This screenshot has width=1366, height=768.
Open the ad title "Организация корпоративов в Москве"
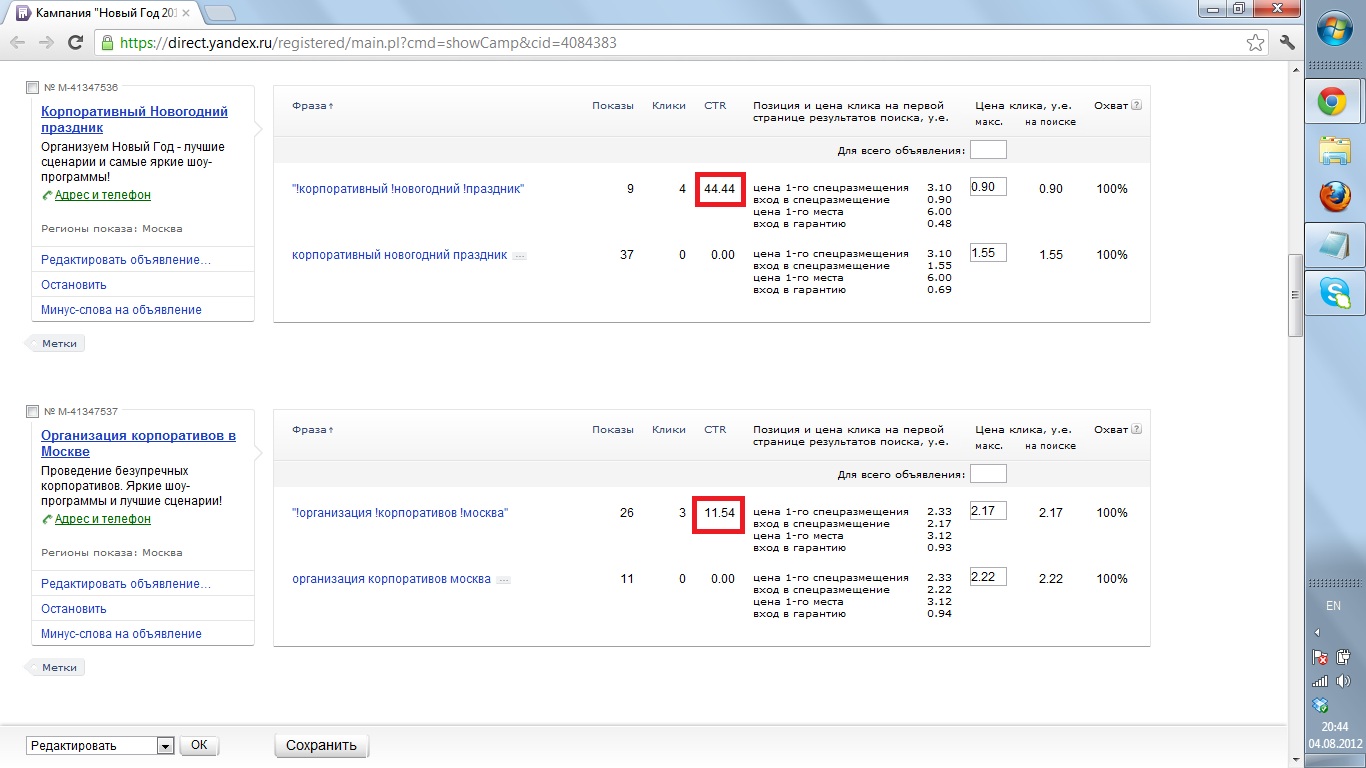point(138,444)
